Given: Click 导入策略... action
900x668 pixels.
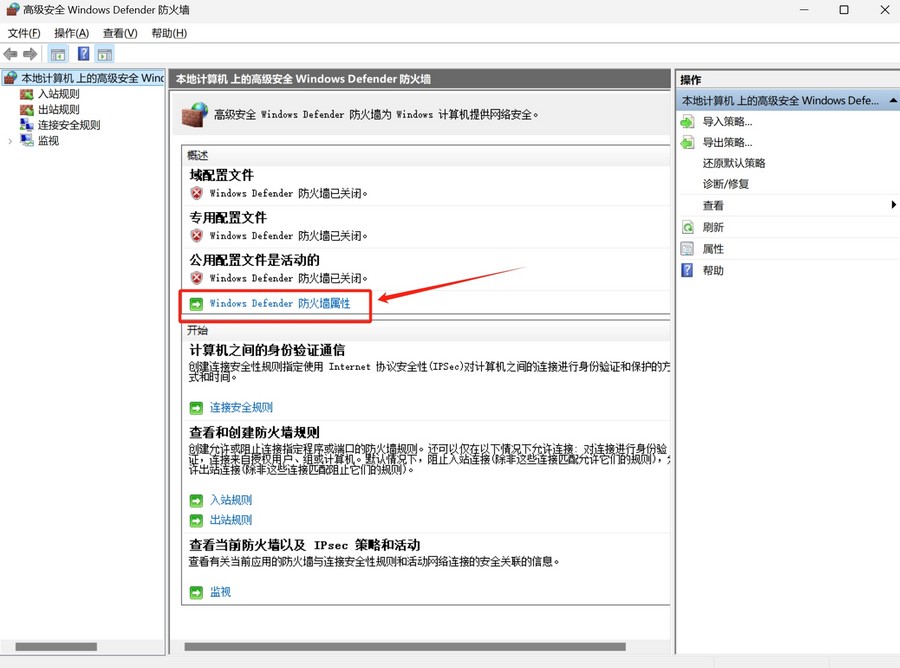Looking at the screenshot, I should (x=727, y=122).
